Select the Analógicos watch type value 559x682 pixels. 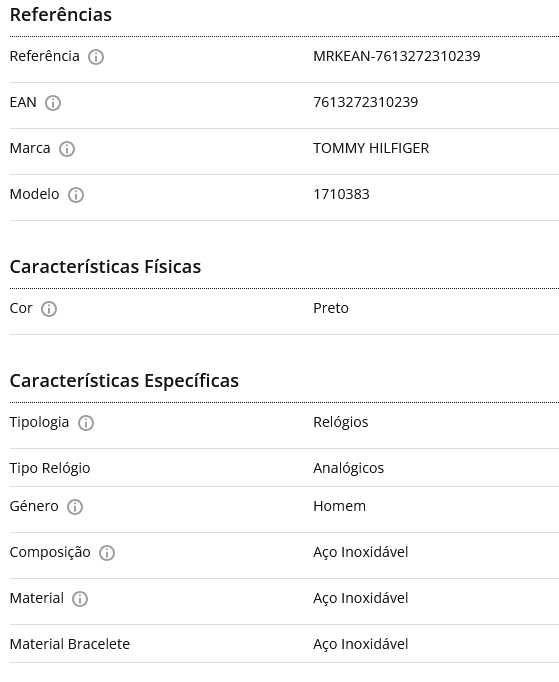tap(348, 468)
